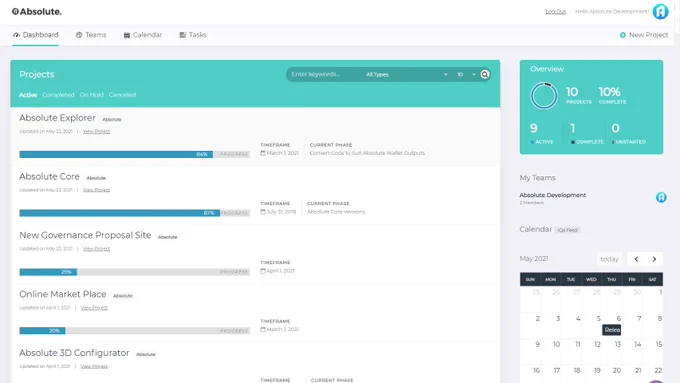
Task: Open the Absolute Explorer project title
Action: coord(57,118)
